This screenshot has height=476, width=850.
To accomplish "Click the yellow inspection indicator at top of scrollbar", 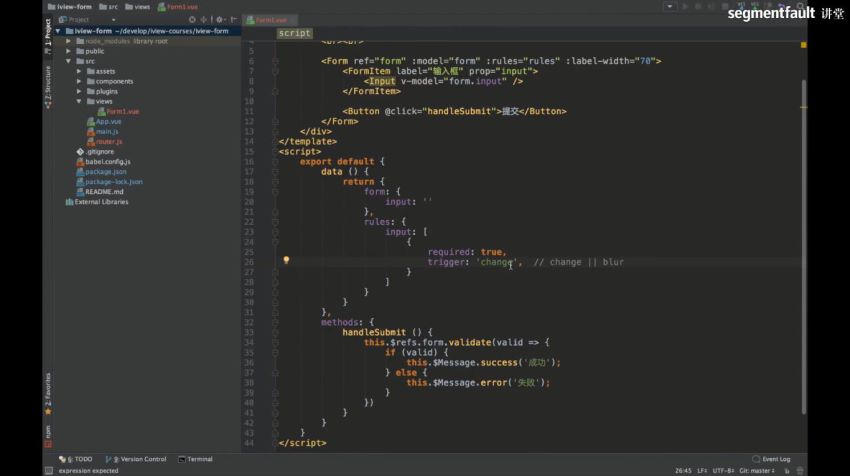I will point(803,45).
